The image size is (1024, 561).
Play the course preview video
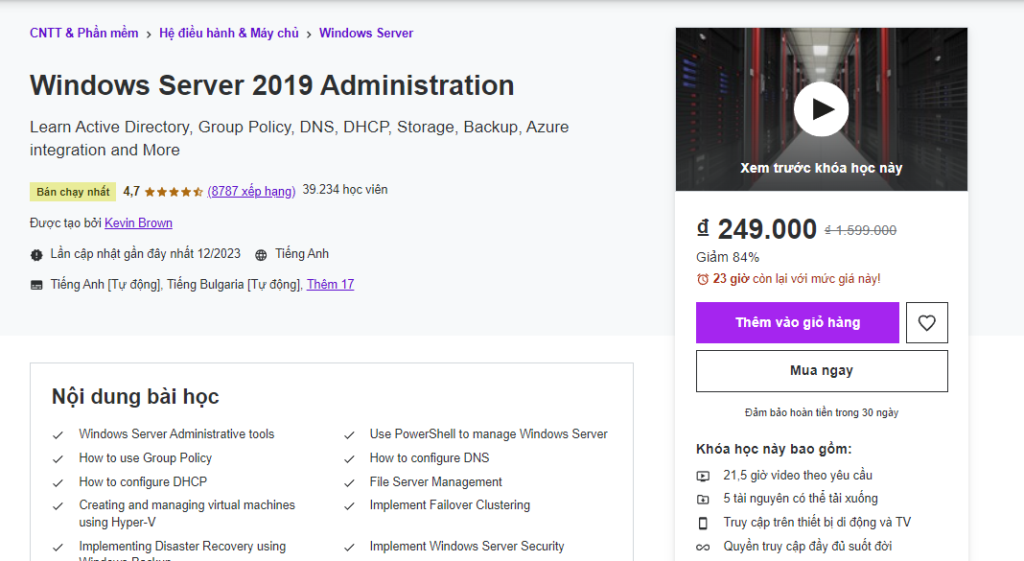click(821, 109)
